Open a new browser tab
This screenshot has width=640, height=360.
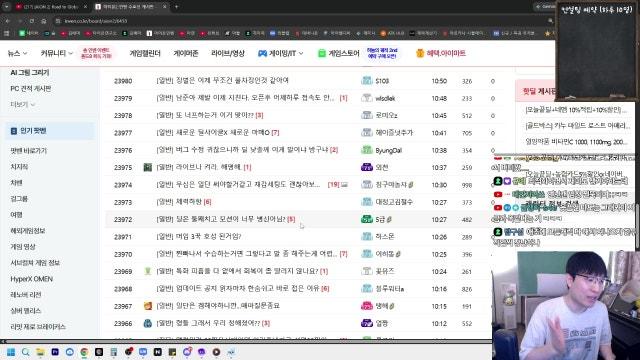pos(176,7)
